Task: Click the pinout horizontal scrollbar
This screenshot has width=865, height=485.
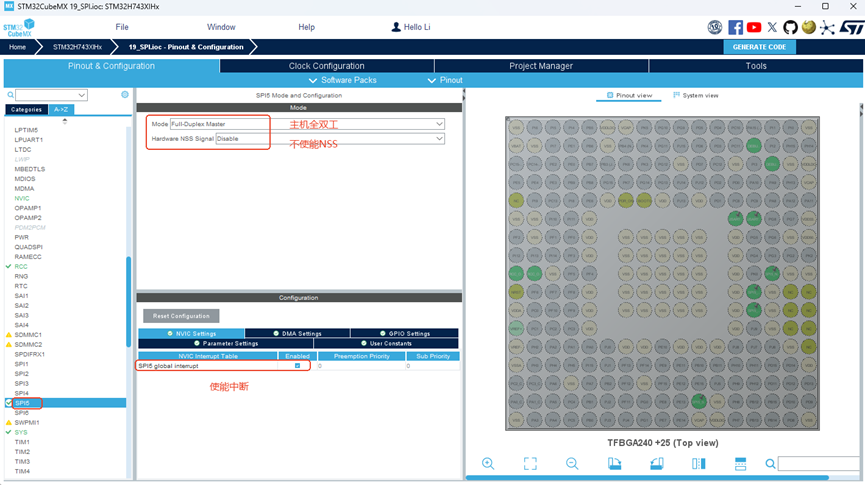Action: [647, 477]
